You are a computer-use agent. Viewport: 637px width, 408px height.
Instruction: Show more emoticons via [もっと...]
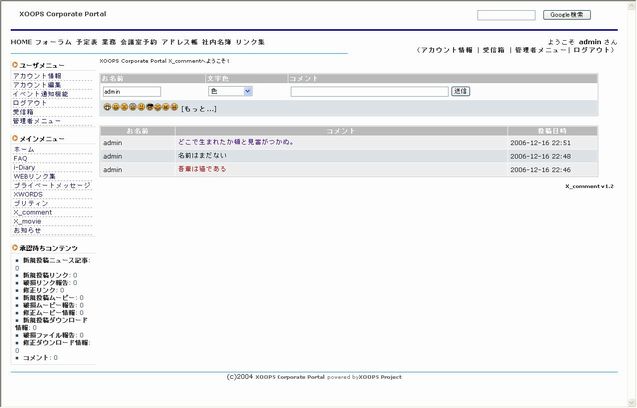[x=198, y=108]
